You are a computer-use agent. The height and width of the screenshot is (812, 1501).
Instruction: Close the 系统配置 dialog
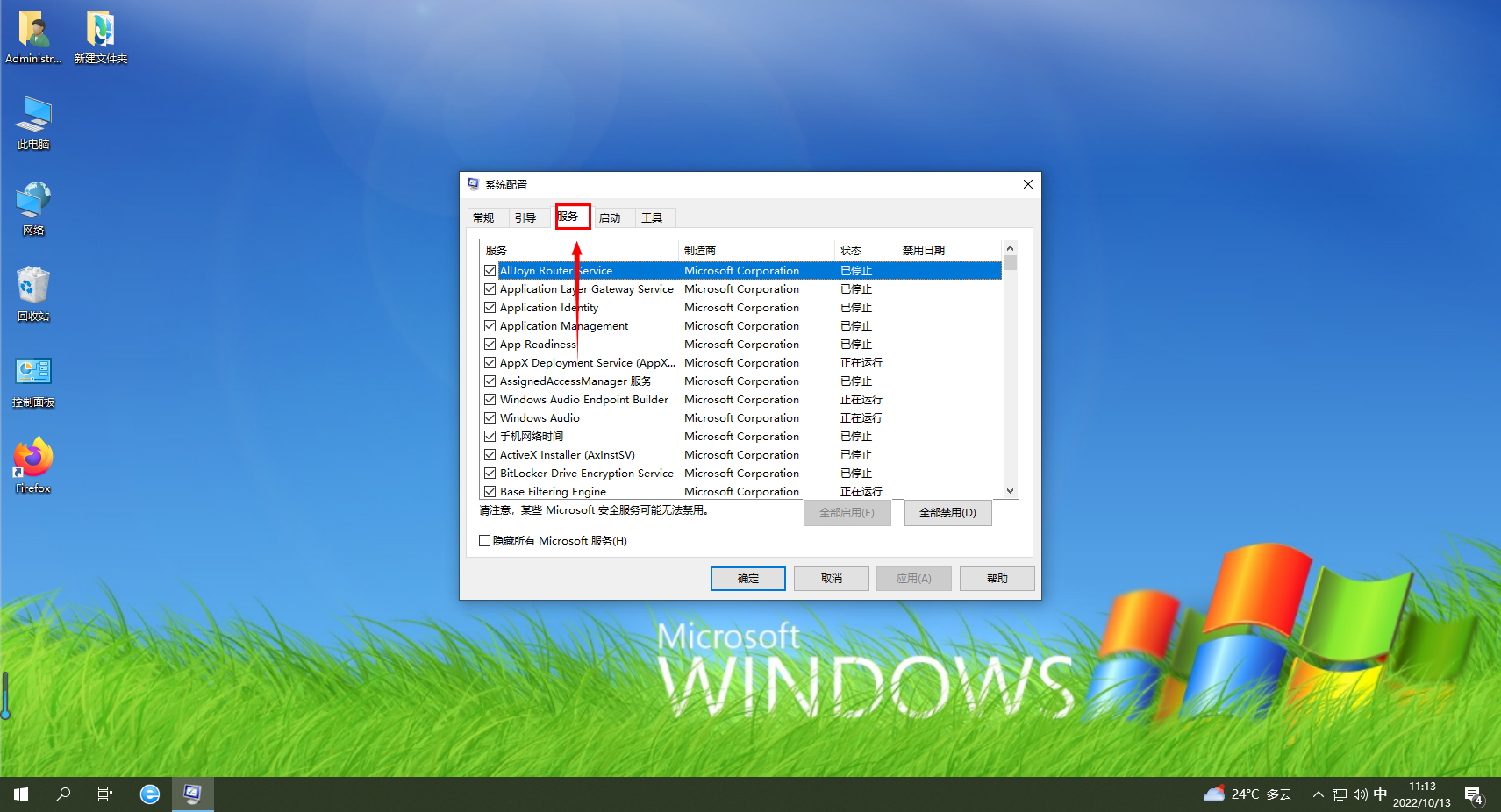tap(1028, 184)
